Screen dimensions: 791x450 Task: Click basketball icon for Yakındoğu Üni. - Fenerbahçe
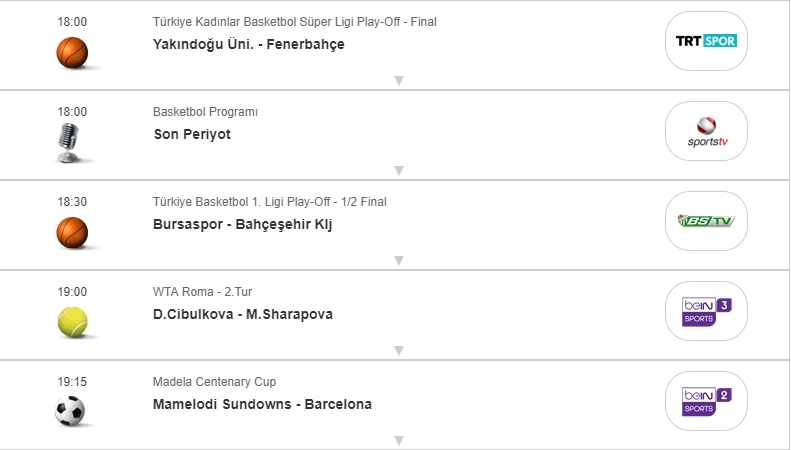[x=72, y=52]
